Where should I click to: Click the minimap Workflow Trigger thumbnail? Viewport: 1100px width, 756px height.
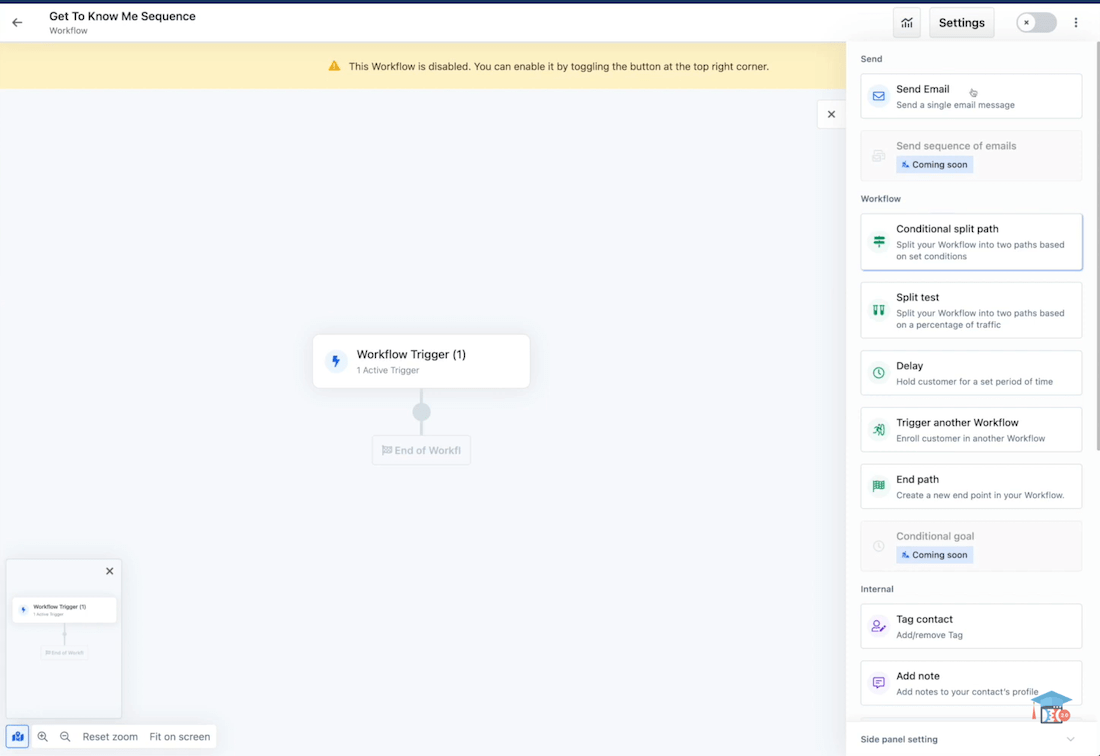(x=65, y=610)
